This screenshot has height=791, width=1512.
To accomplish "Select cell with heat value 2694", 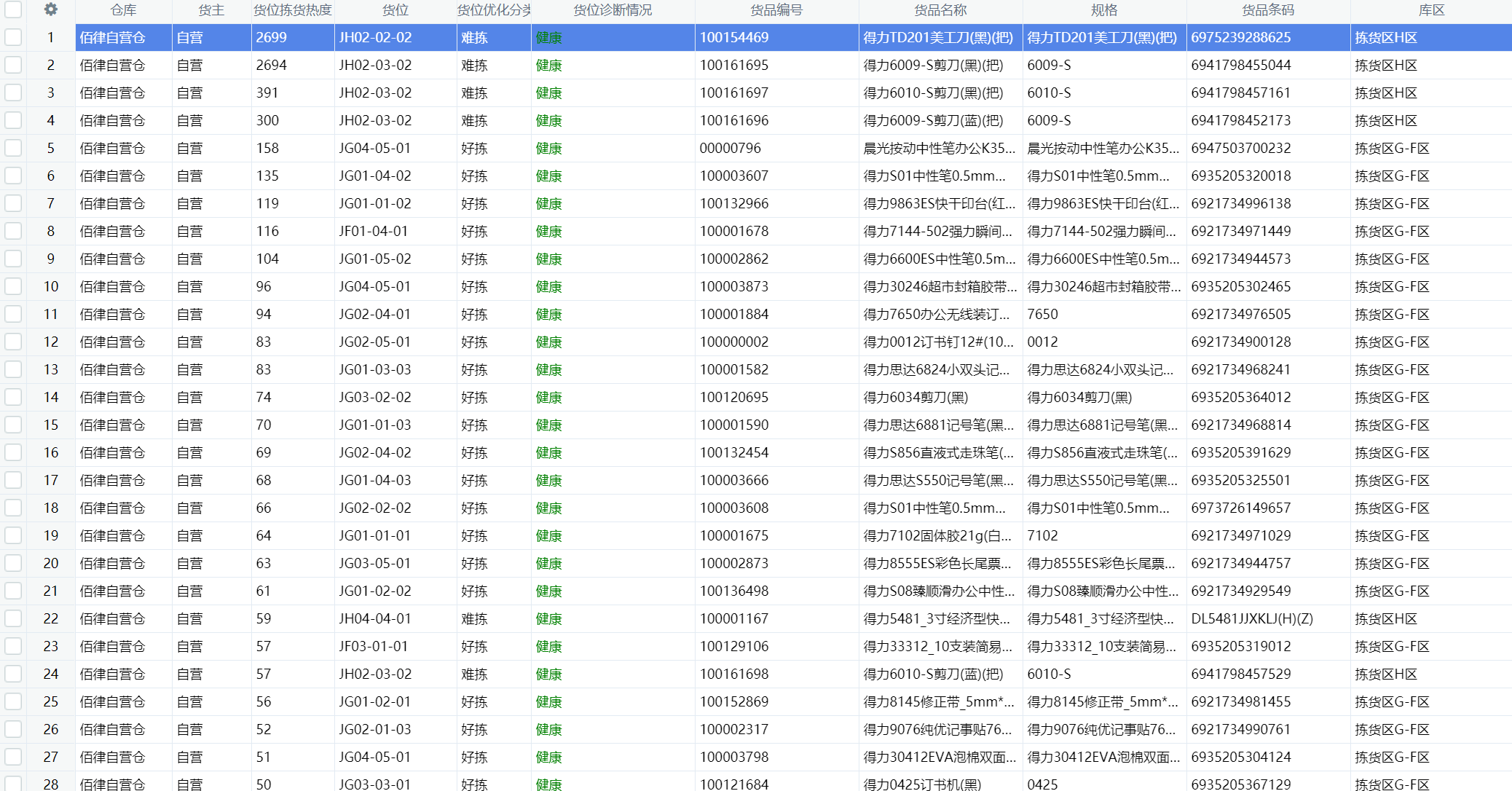I will [293, 65].
